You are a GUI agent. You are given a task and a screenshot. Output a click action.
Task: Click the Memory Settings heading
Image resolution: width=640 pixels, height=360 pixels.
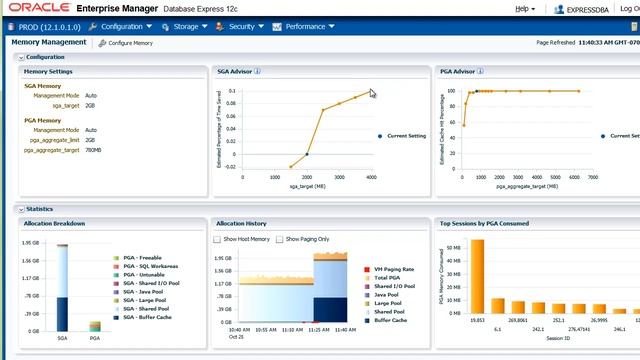click(x=48, y=71)
